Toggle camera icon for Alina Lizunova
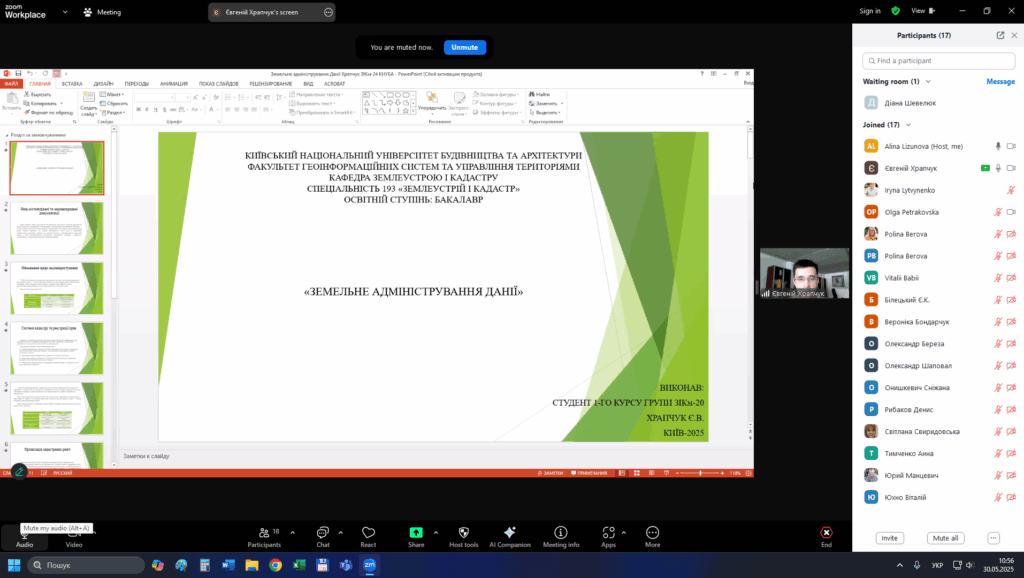Screen dimensions: 1024x578 pyautogui.click(x=1011, y=146)
